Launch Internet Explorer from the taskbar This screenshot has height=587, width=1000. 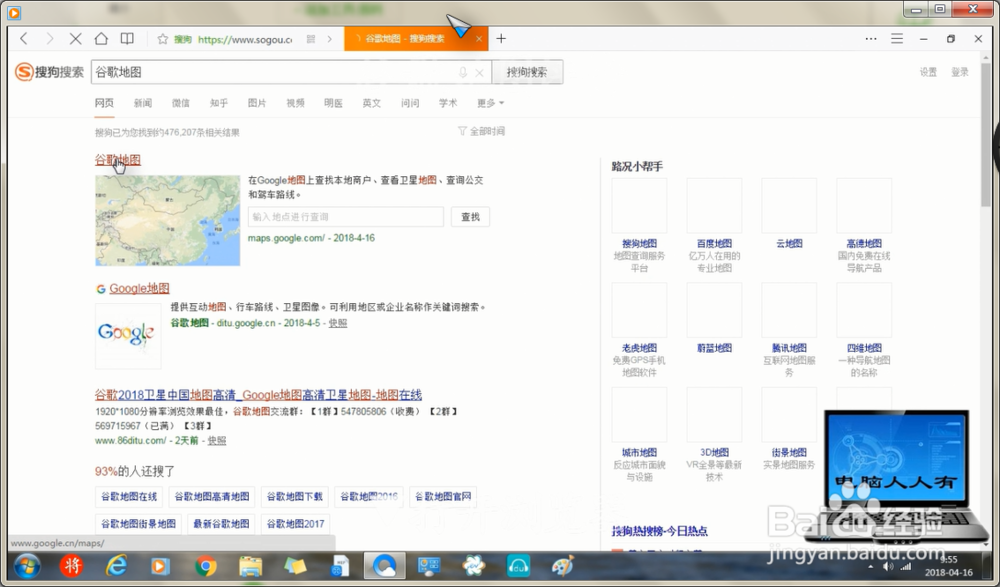(116, 565)
